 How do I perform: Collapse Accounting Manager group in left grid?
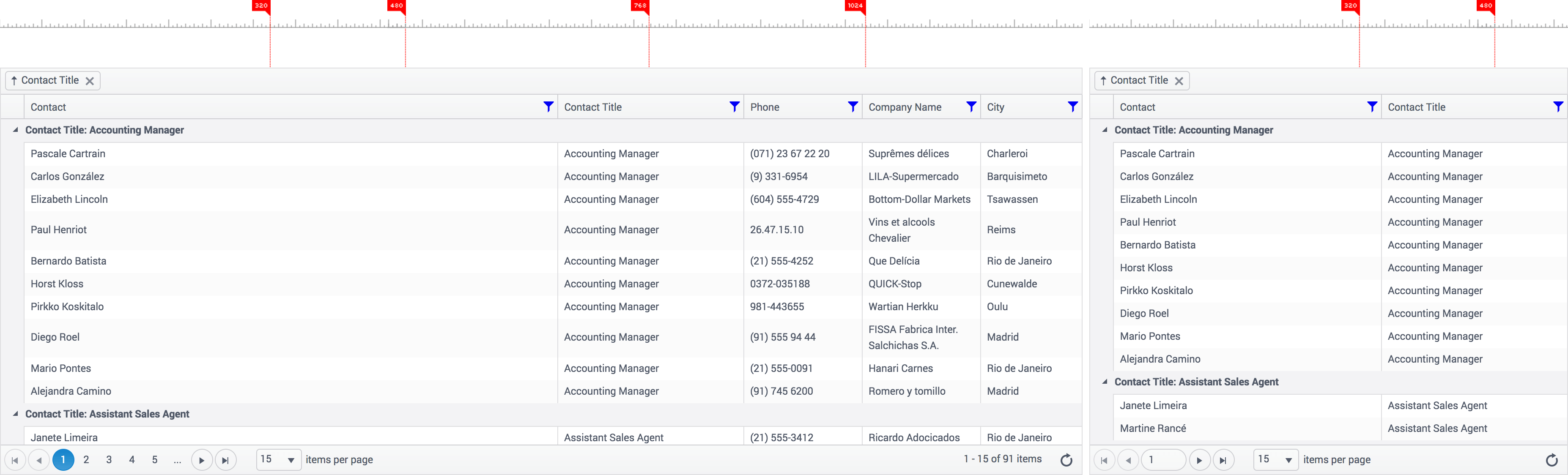(x=15, y=130)
